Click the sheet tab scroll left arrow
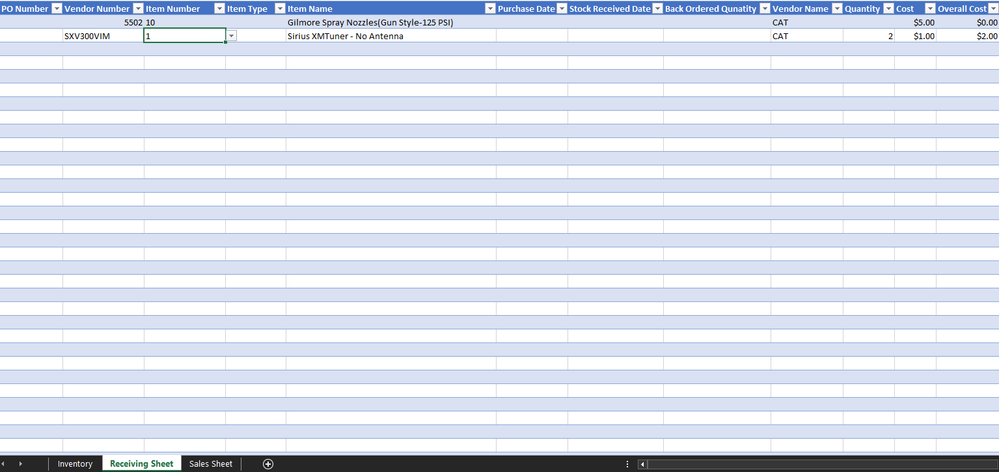This screenshot has width=999, height=472. 3,464
